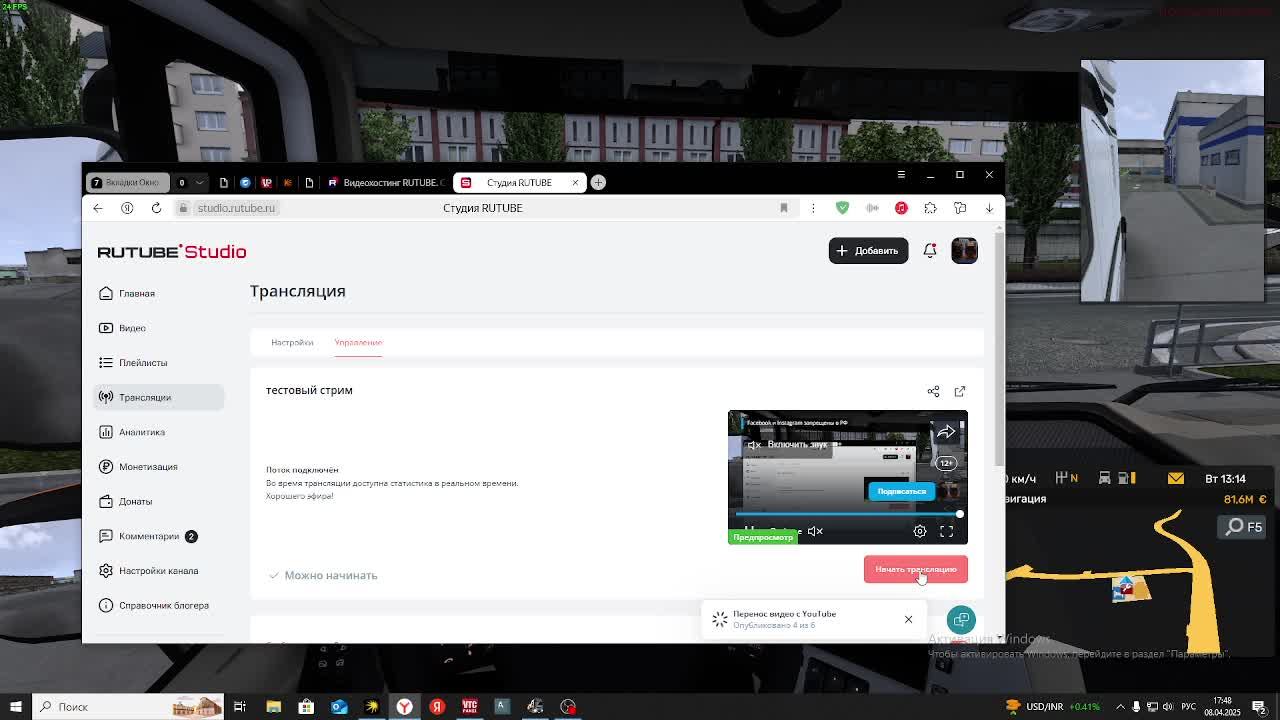Click the Добавить button

[x=868, y=251]
